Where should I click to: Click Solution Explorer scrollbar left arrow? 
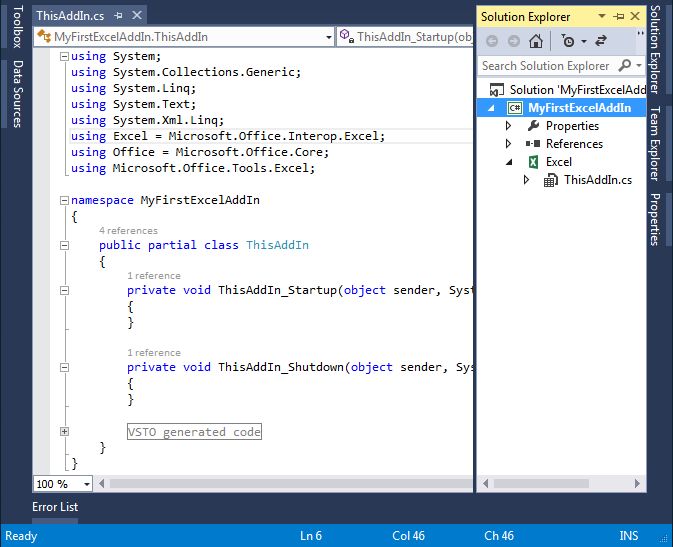pos(485,483)
